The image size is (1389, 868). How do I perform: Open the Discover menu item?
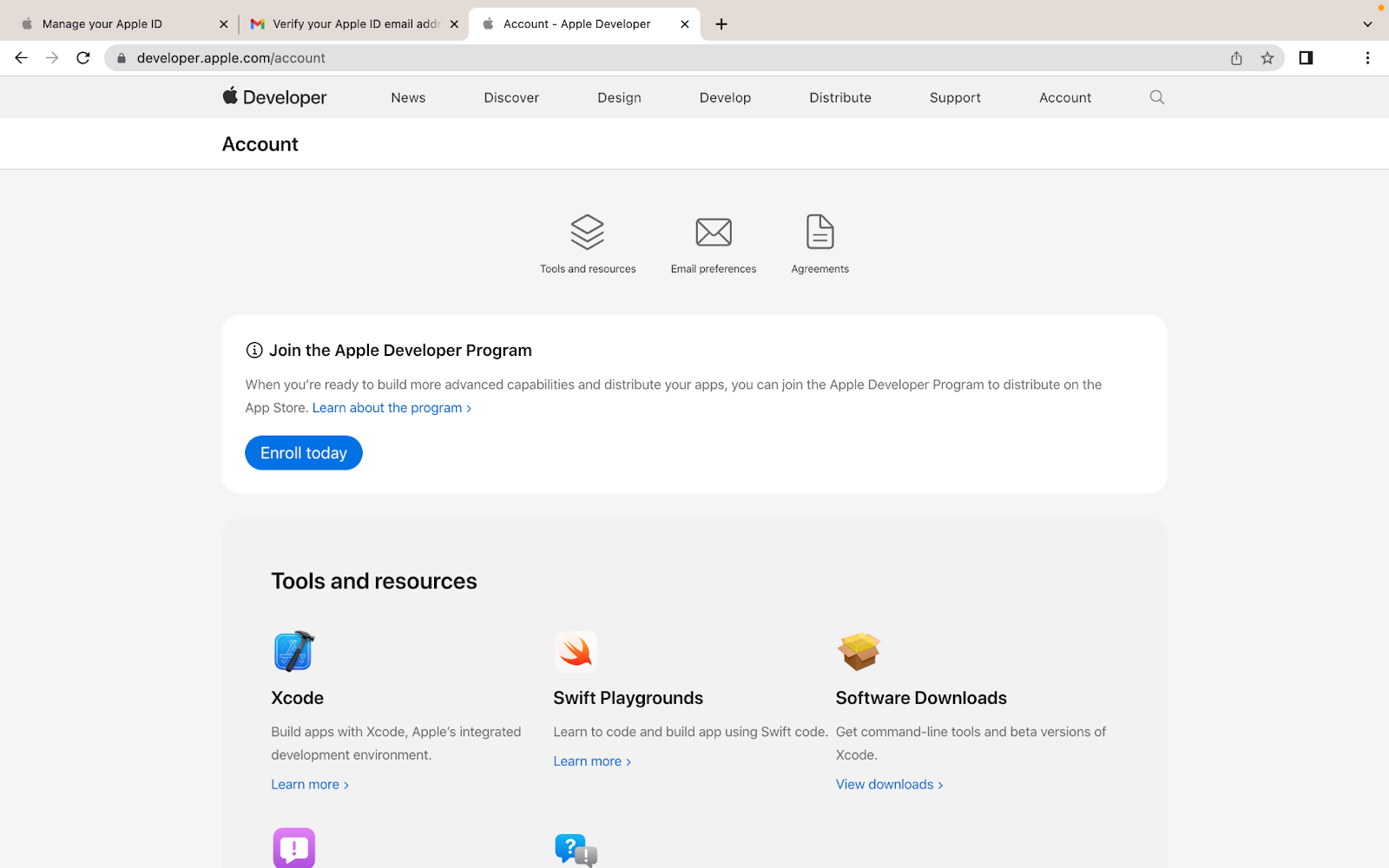pyautogui.click(x=511, y=98)
